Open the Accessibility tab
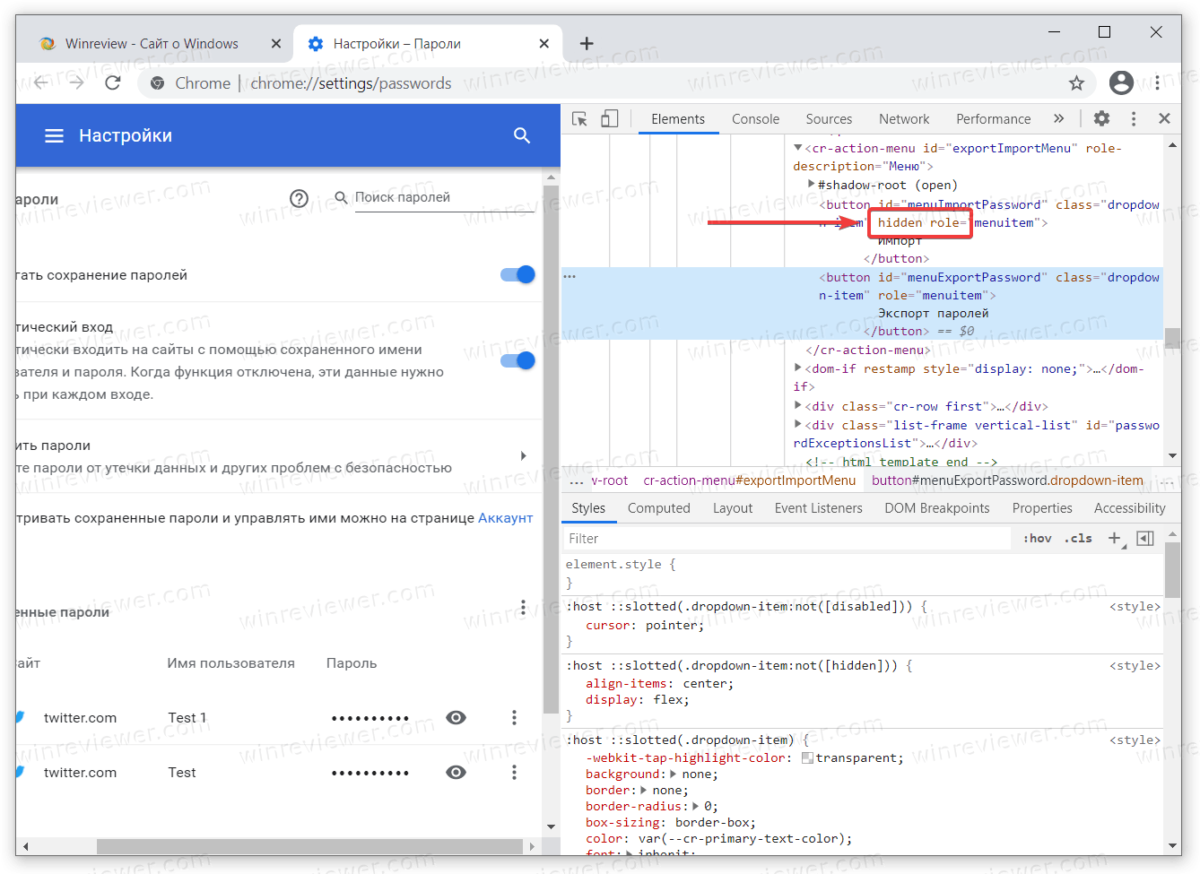 [x=1130, y=508]
